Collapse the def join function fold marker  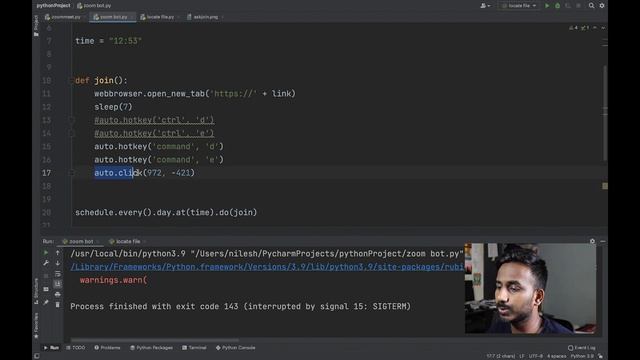coord(71,80)
